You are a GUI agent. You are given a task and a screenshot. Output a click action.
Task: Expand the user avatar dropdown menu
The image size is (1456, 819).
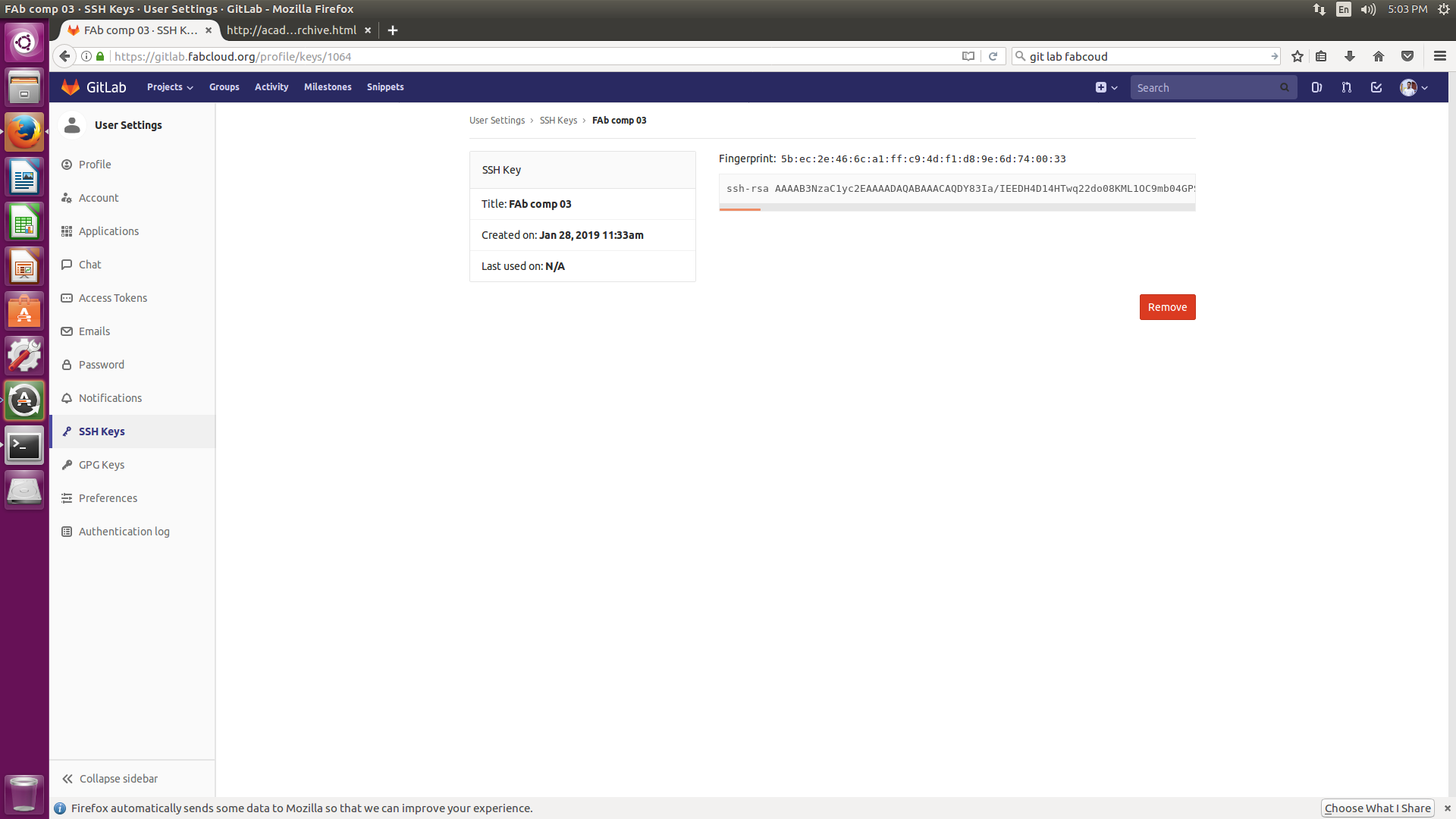1413,87
